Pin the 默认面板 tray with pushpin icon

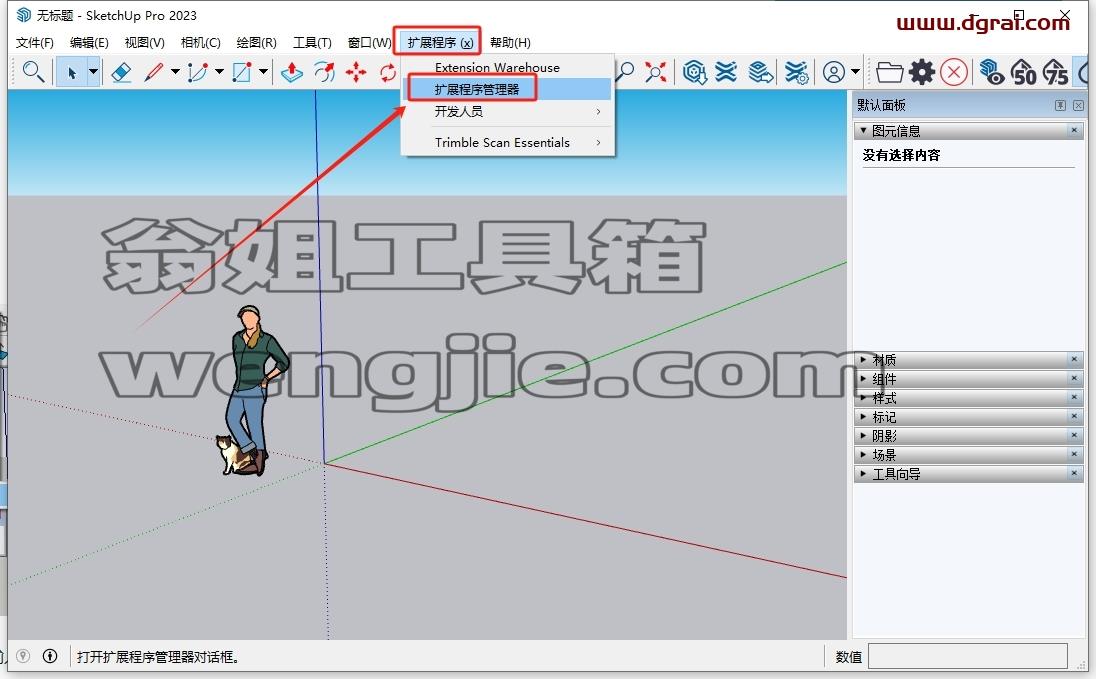1060,105
